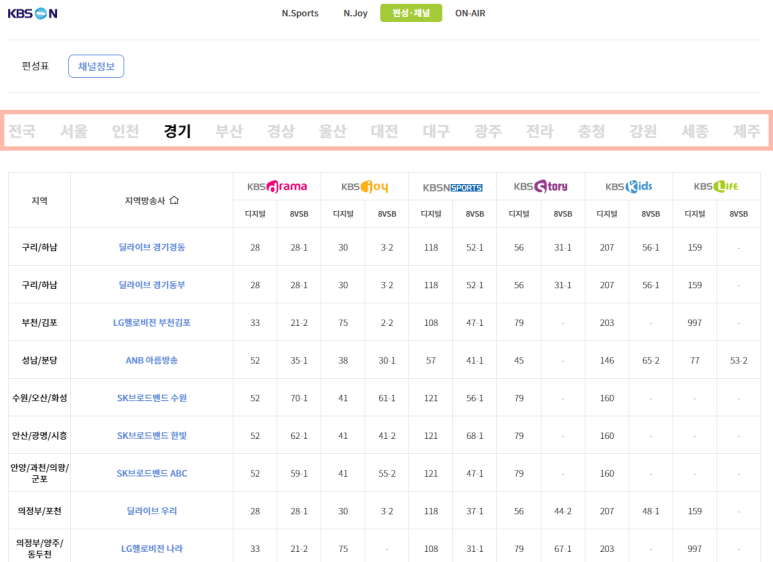Select the 채널정보 tab button
Screen dimensions: 773x562
point(96,66)
